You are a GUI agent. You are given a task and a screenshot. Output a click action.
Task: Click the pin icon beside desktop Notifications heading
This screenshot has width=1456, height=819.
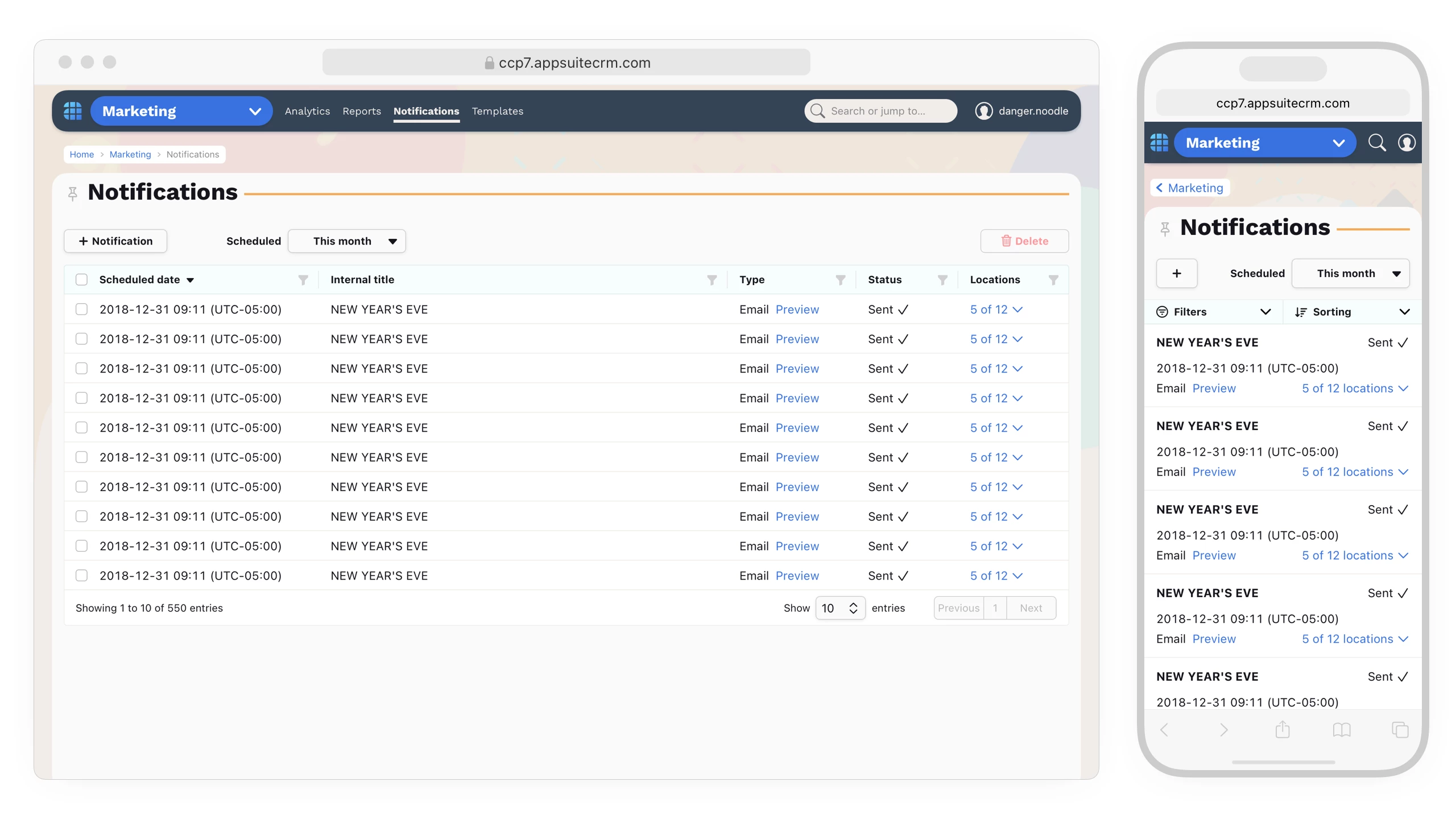click(72, 194)
